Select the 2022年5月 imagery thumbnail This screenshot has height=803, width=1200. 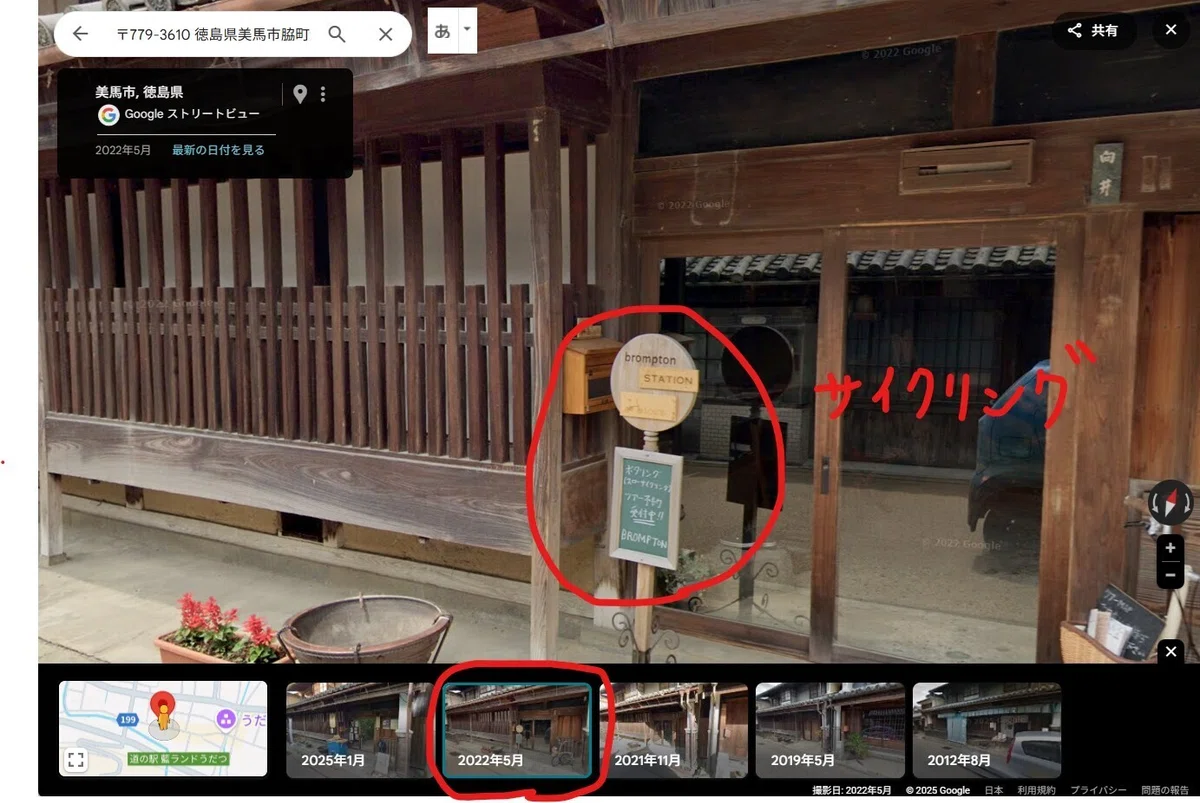[517, 730]
